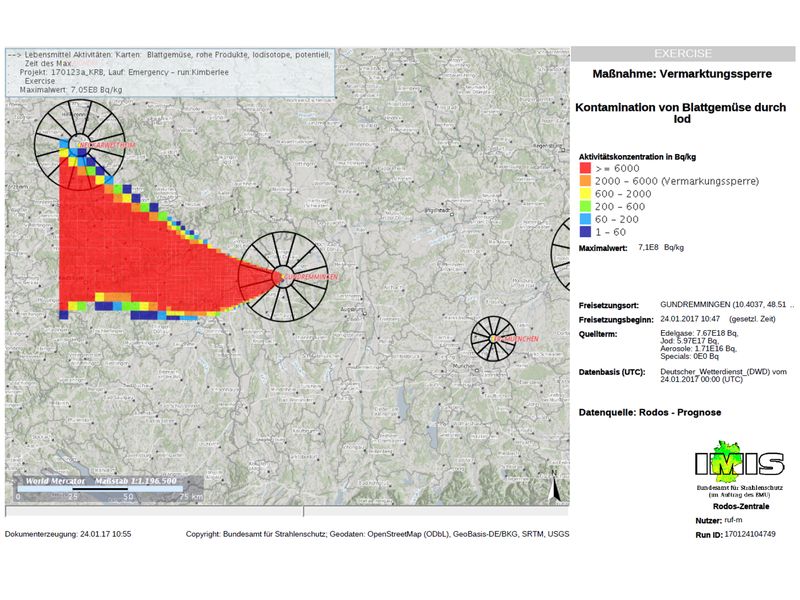Click 'Datenquelle: Rodos - Prognose' text
This screenshot has height=600, width=800.
click(x=649, y=412)
